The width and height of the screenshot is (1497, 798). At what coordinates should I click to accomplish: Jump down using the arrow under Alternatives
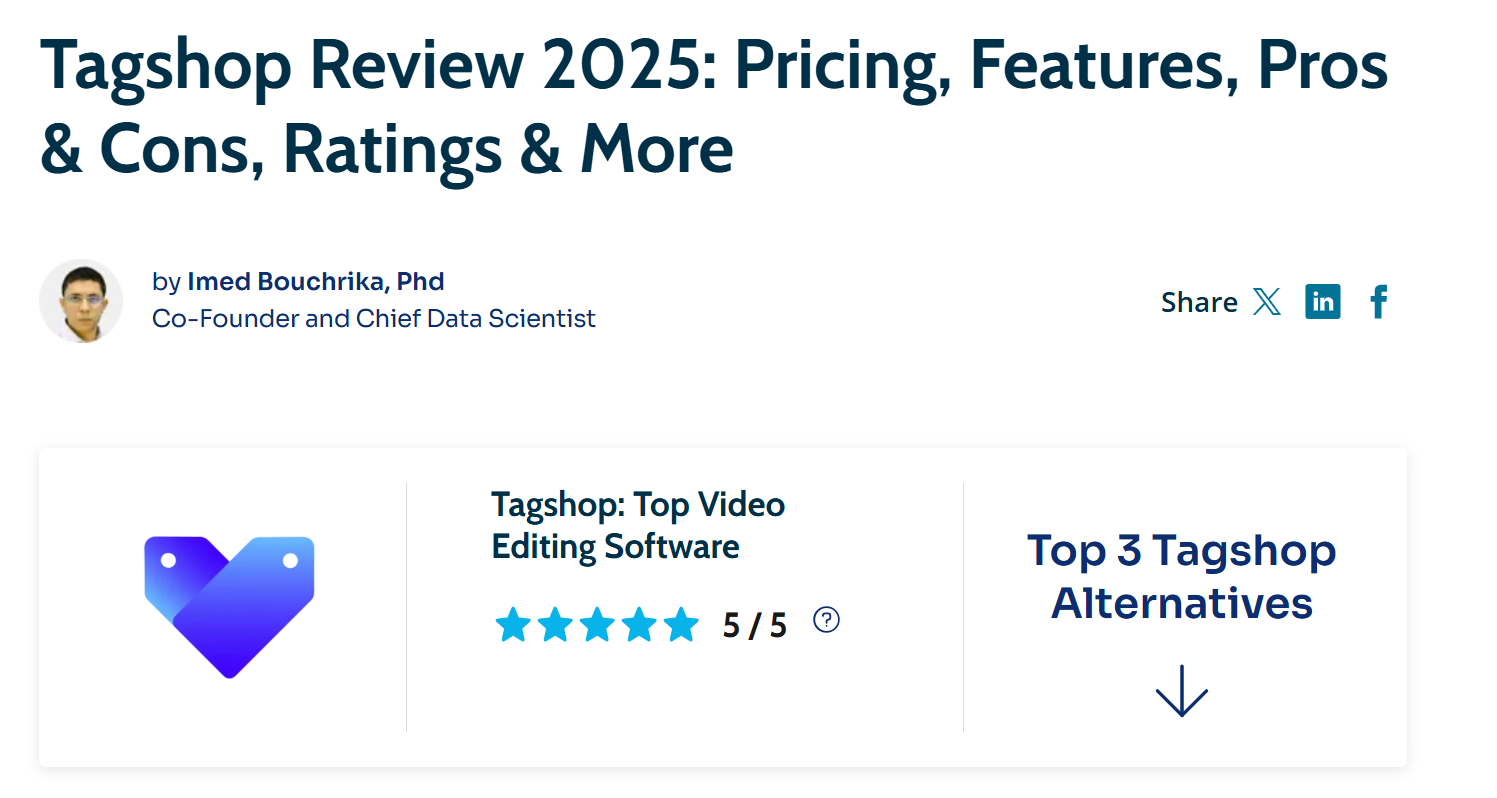point(1182,691)
